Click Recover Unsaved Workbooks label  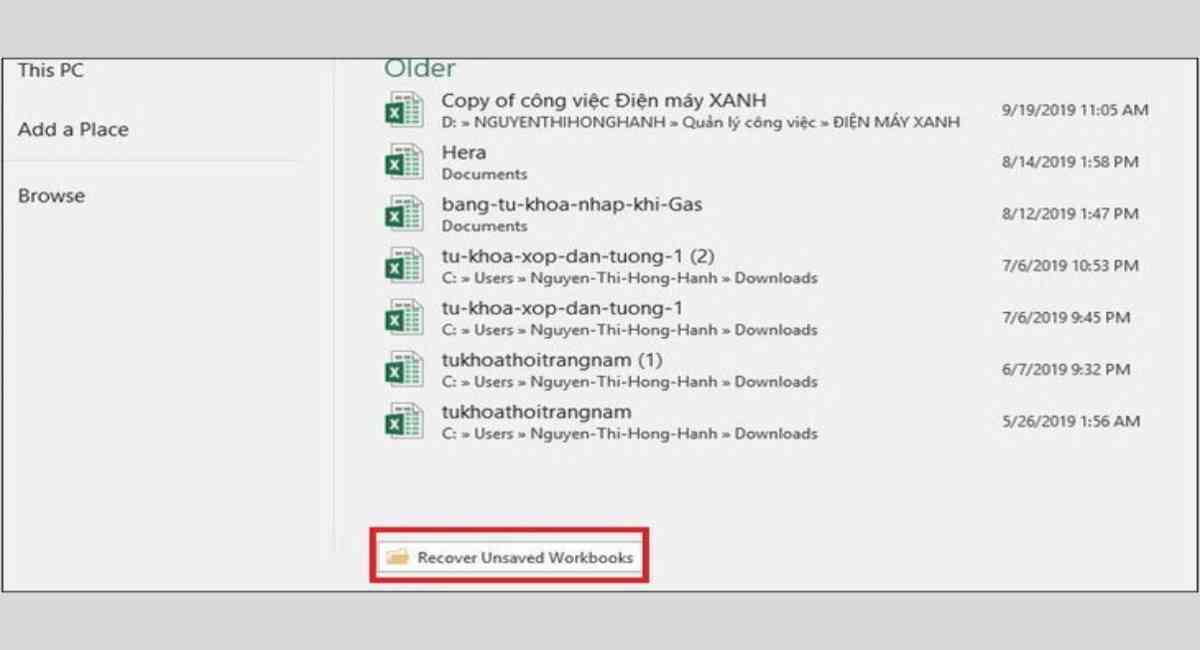[525, 557]
